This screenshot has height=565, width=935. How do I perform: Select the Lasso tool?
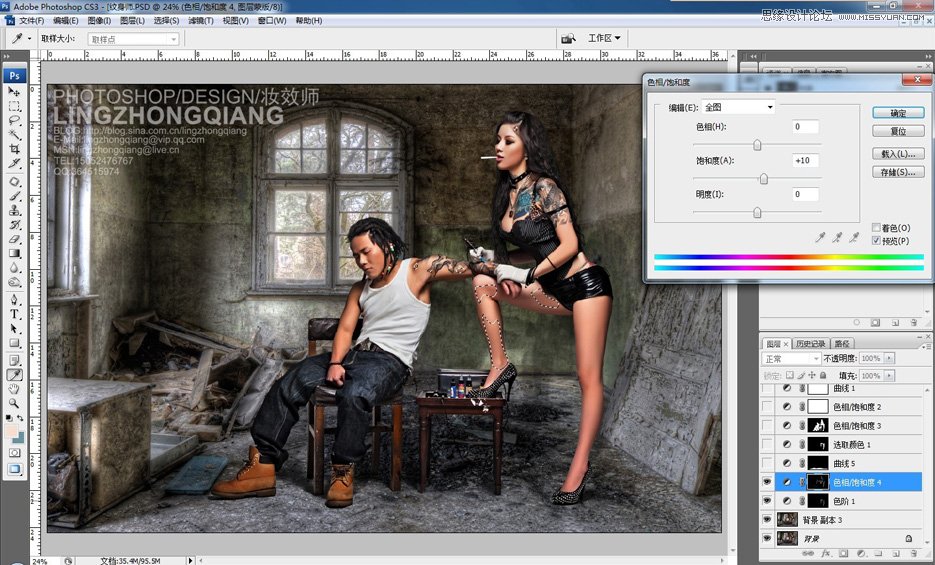(15, 120)
